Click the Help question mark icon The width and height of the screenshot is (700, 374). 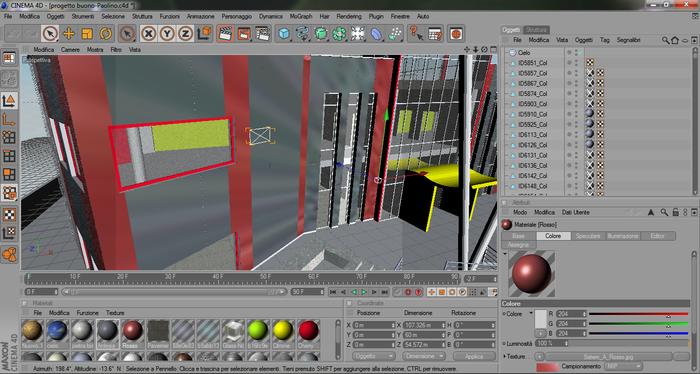pyautogui.click(x=416, y=33)
